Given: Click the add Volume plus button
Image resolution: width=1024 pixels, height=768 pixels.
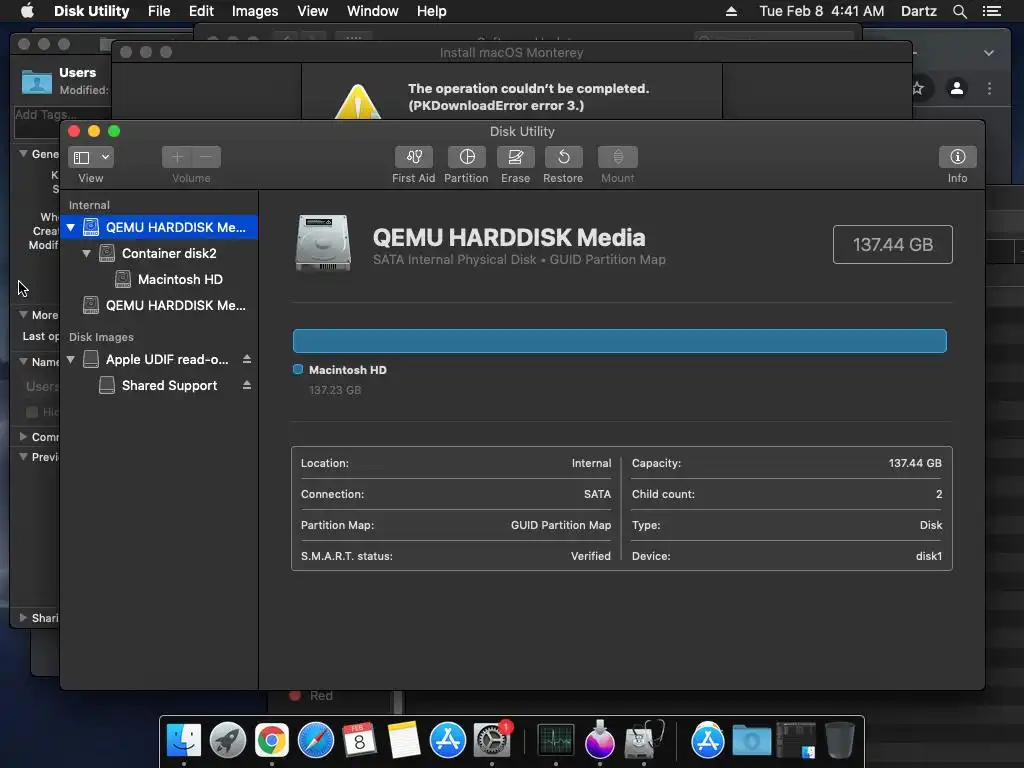Looking at the screenshot, I should coord(177,157).
